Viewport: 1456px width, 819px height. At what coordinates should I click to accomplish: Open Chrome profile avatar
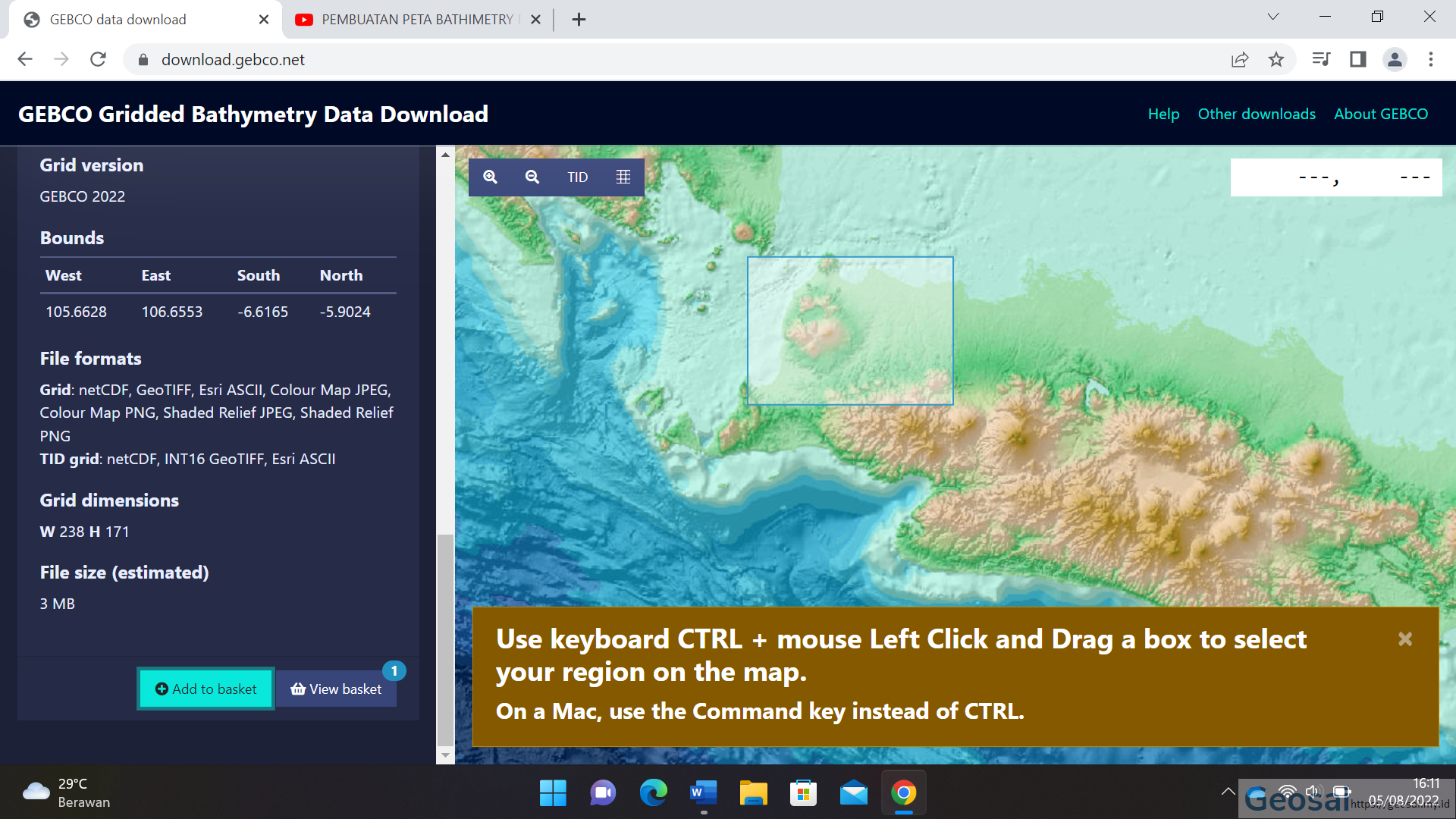click(1395, 59)
